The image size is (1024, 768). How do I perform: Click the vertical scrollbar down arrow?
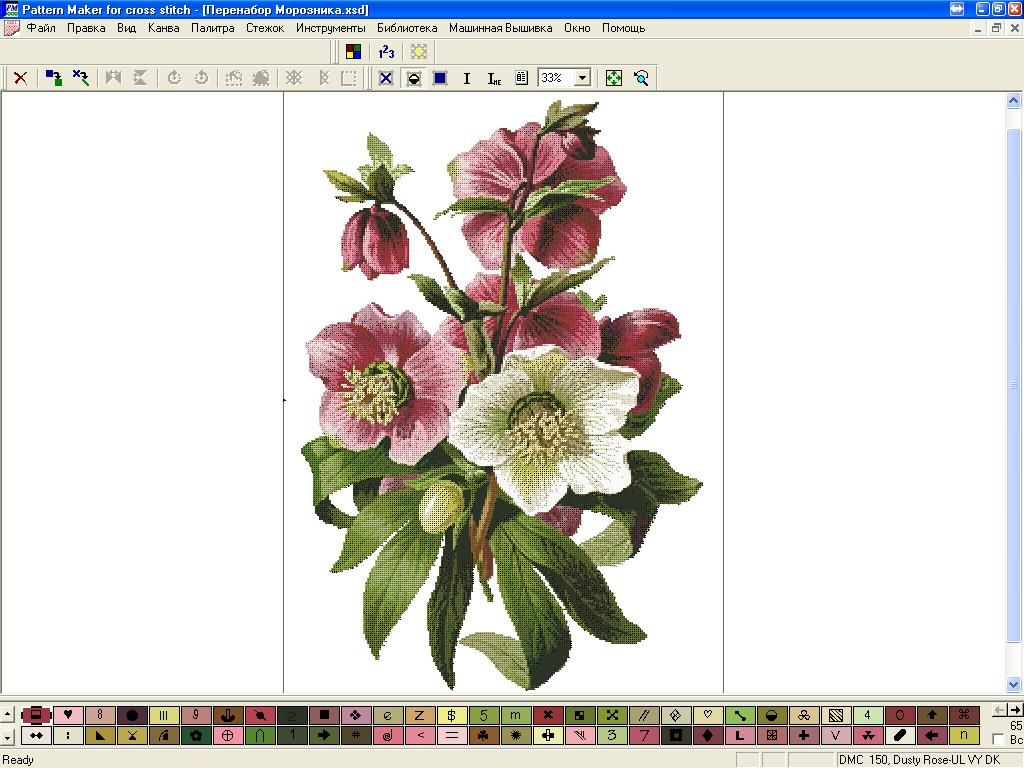(1015, 685)
